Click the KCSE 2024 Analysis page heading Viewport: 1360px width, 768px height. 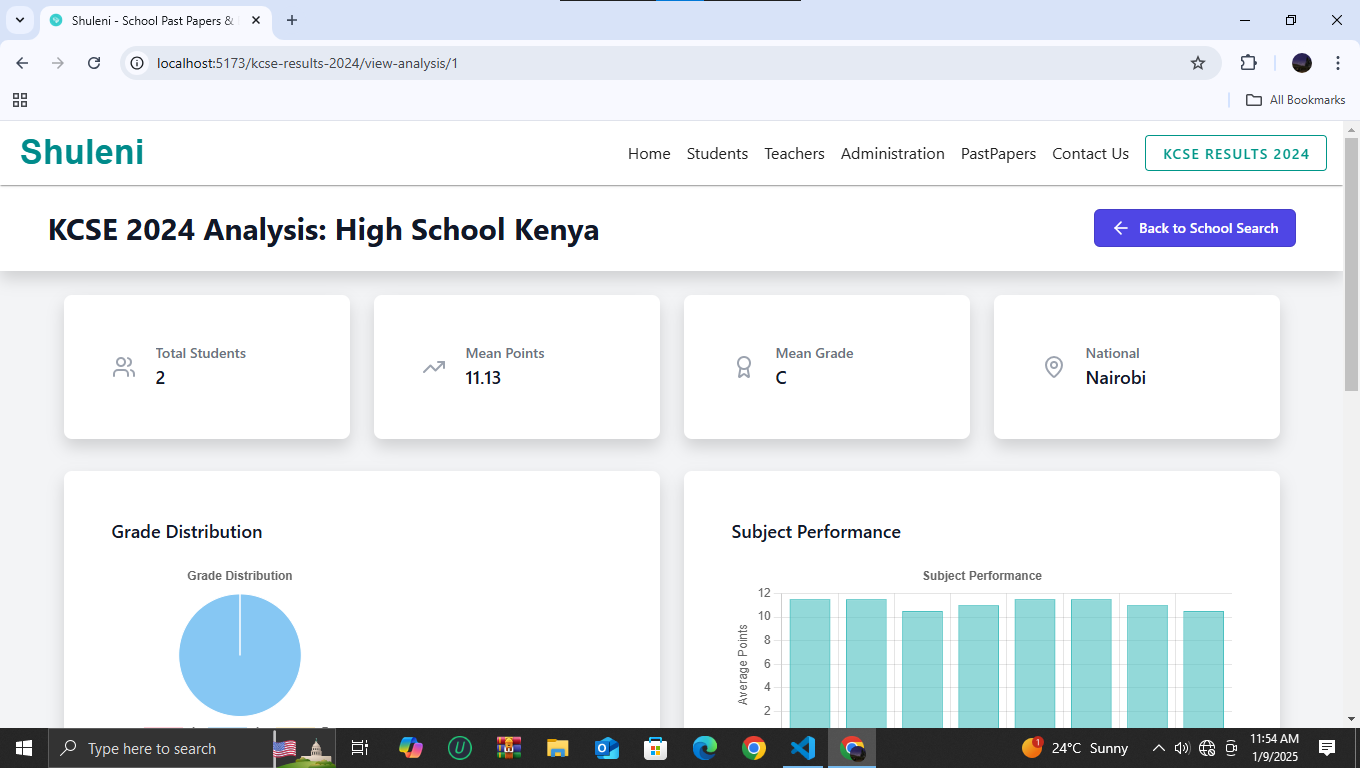tap(324, 229)
